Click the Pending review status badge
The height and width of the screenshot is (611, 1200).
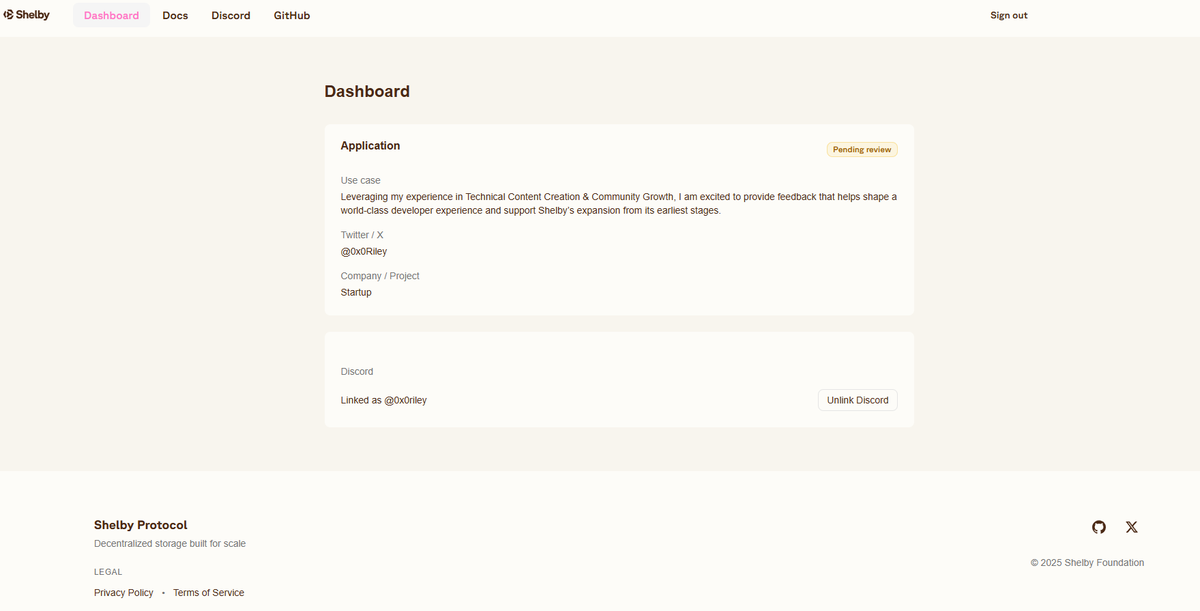point(862,149)
